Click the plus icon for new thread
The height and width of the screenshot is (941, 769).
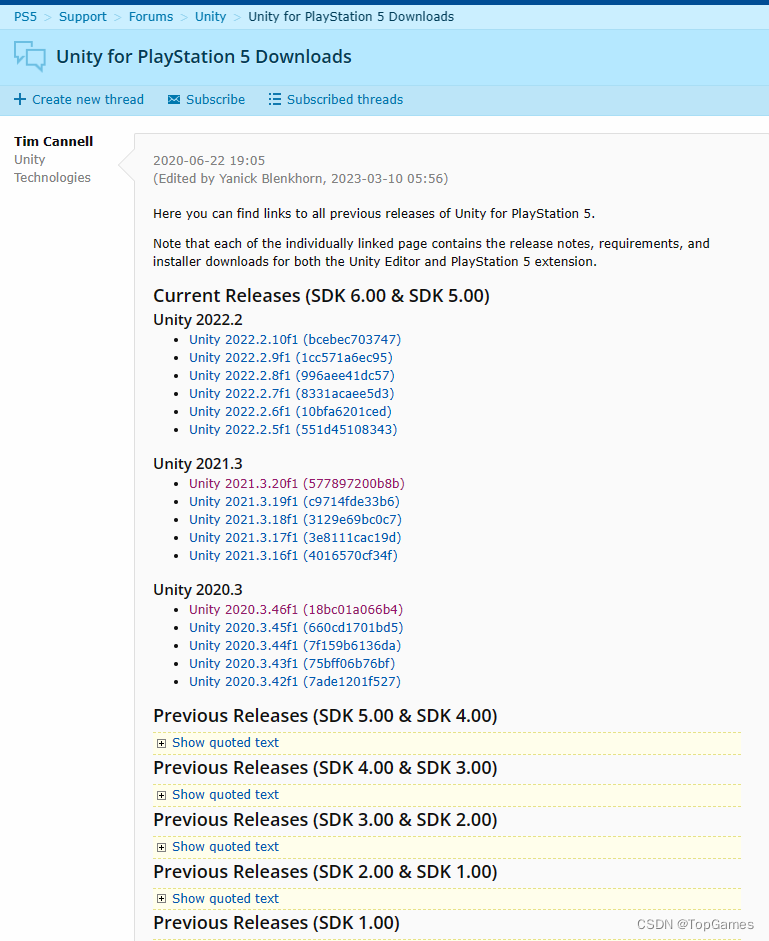(20, 99)
